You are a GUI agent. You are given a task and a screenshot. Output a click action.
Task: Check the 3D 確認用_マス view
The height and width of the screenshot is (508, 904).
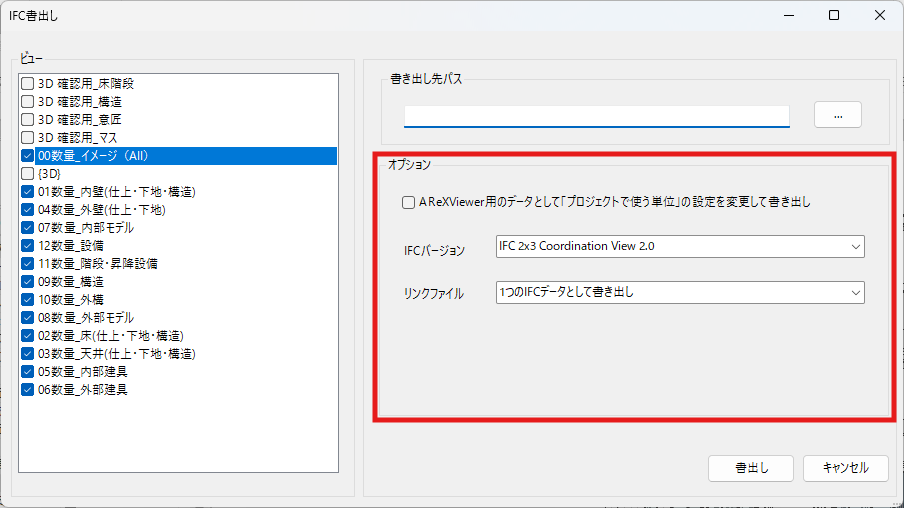point(28,138)
